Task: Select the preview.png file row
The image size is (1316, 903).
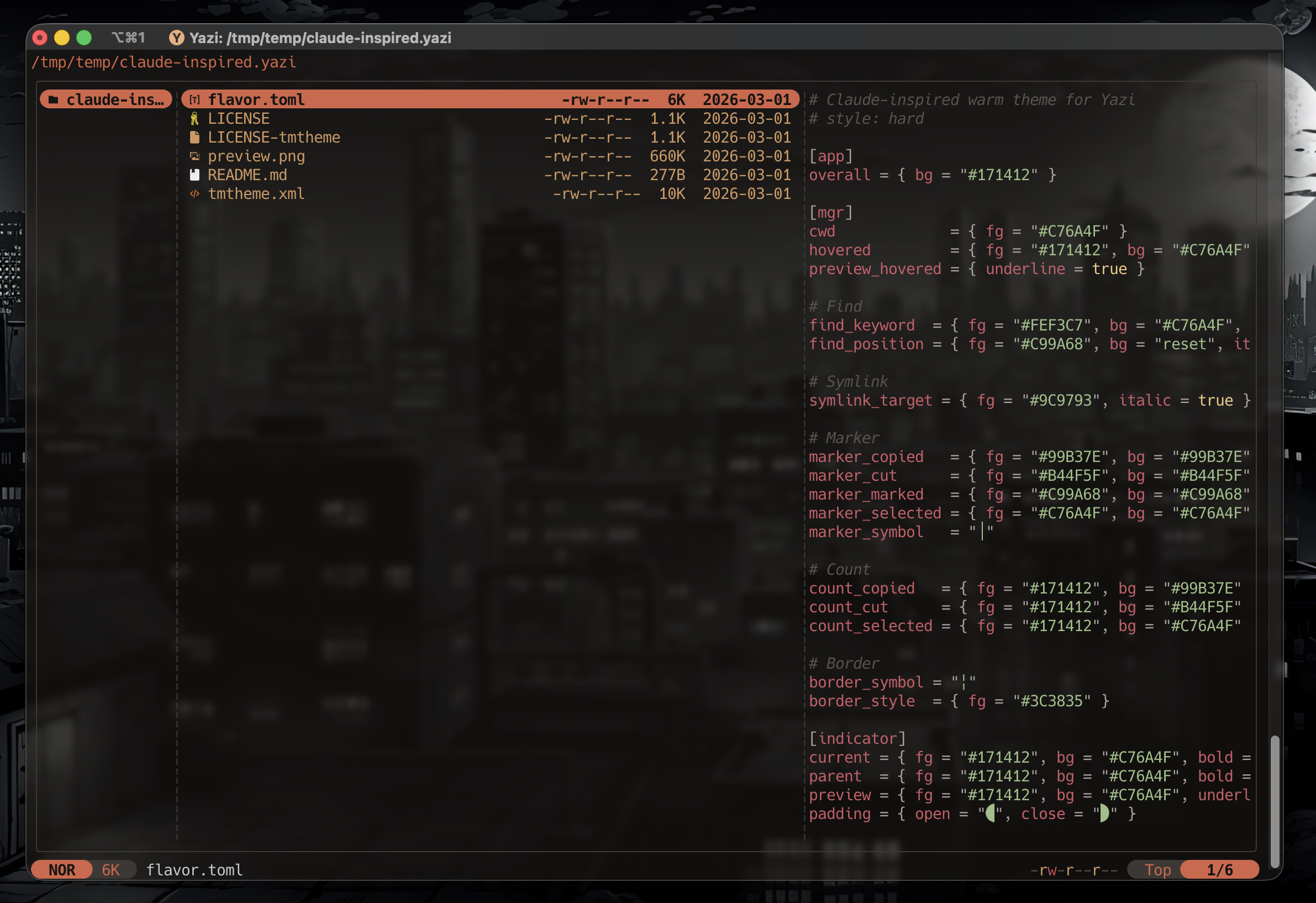Action: (256, 156)
